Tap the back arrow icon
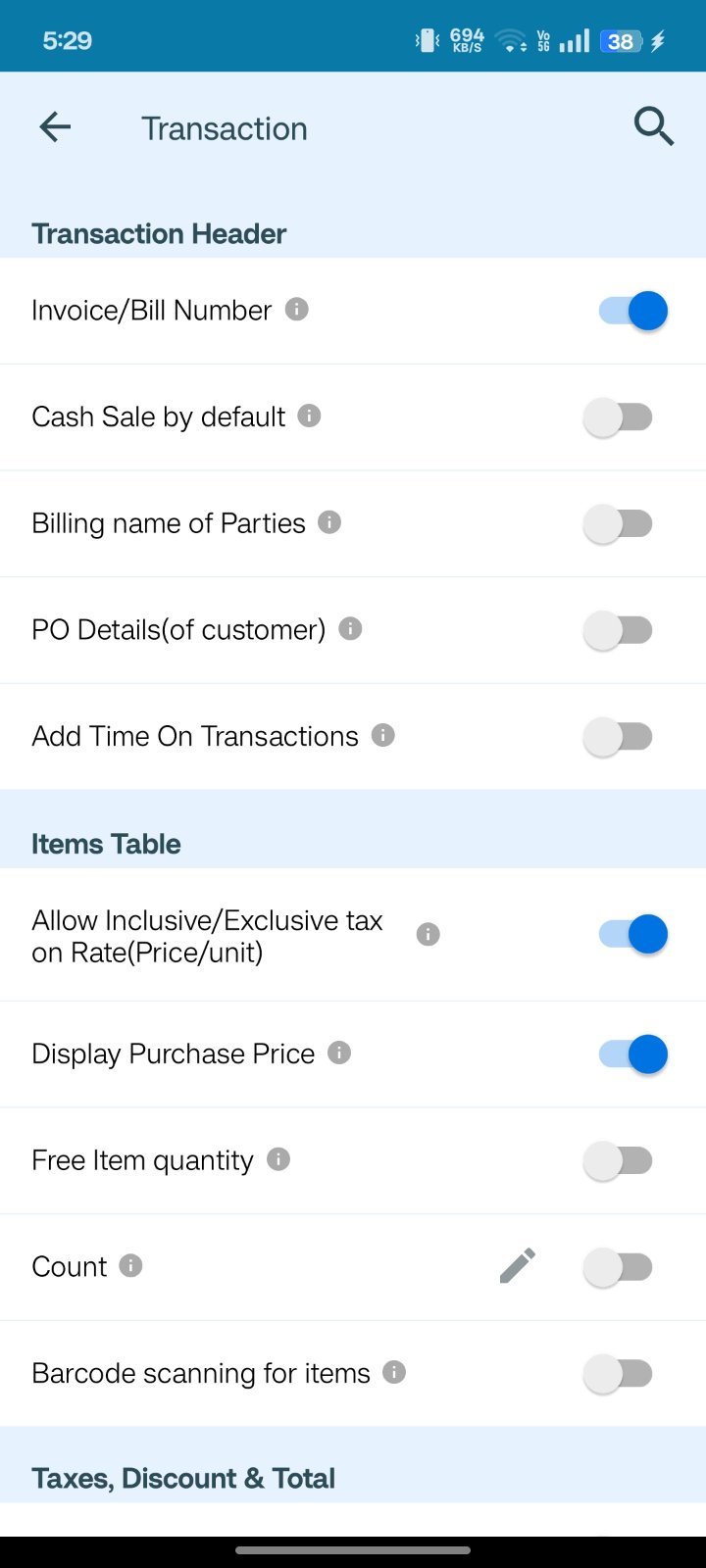 point(55,127)
